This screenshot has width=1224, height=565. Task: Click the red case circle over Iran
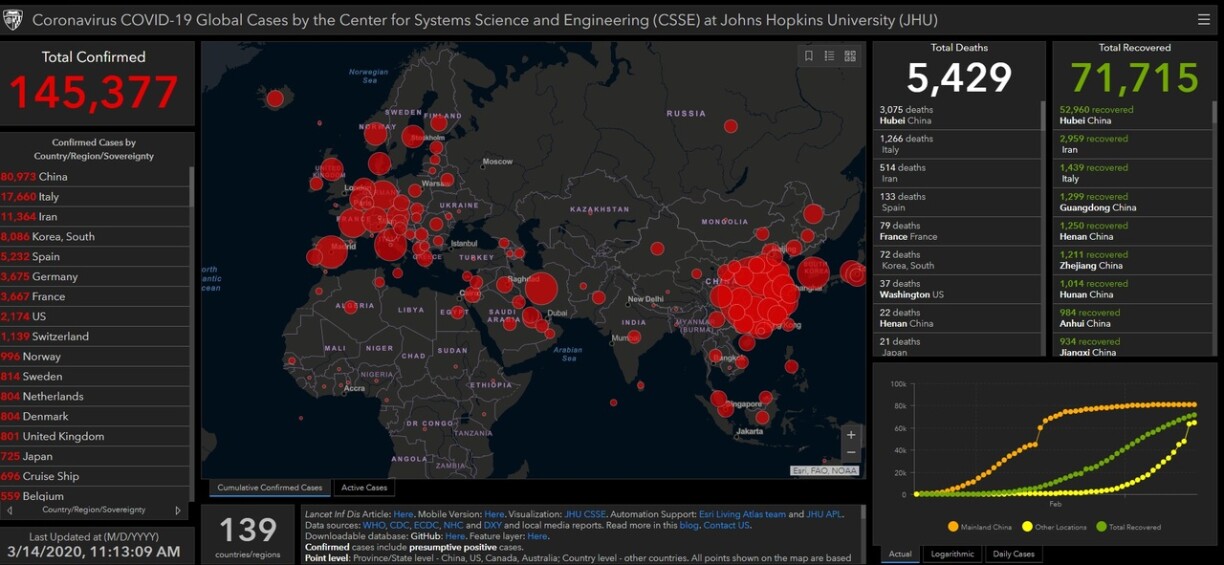coord(541,288)
